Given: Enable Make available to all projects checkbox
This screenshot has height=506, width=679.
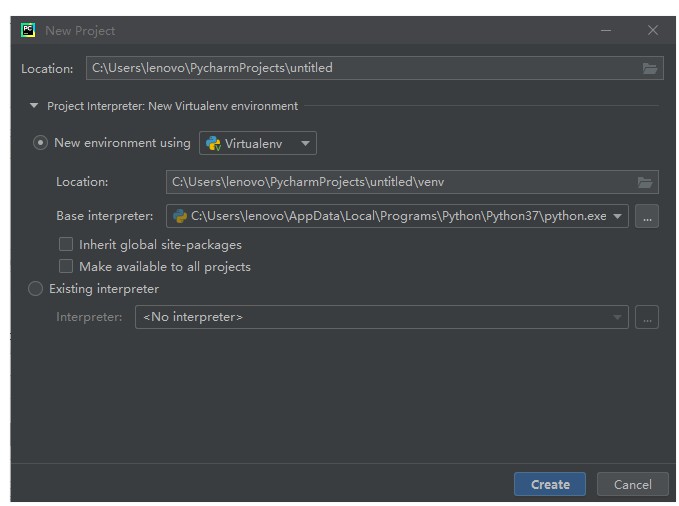Looking at the screenshot, I should [66, 266].
